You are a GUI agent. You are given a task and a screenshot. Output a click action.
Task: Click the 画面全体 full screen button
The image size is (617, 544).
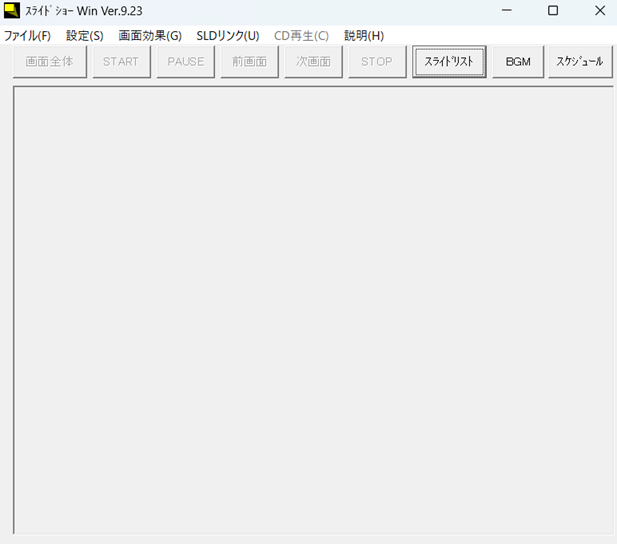pos(50,61)
